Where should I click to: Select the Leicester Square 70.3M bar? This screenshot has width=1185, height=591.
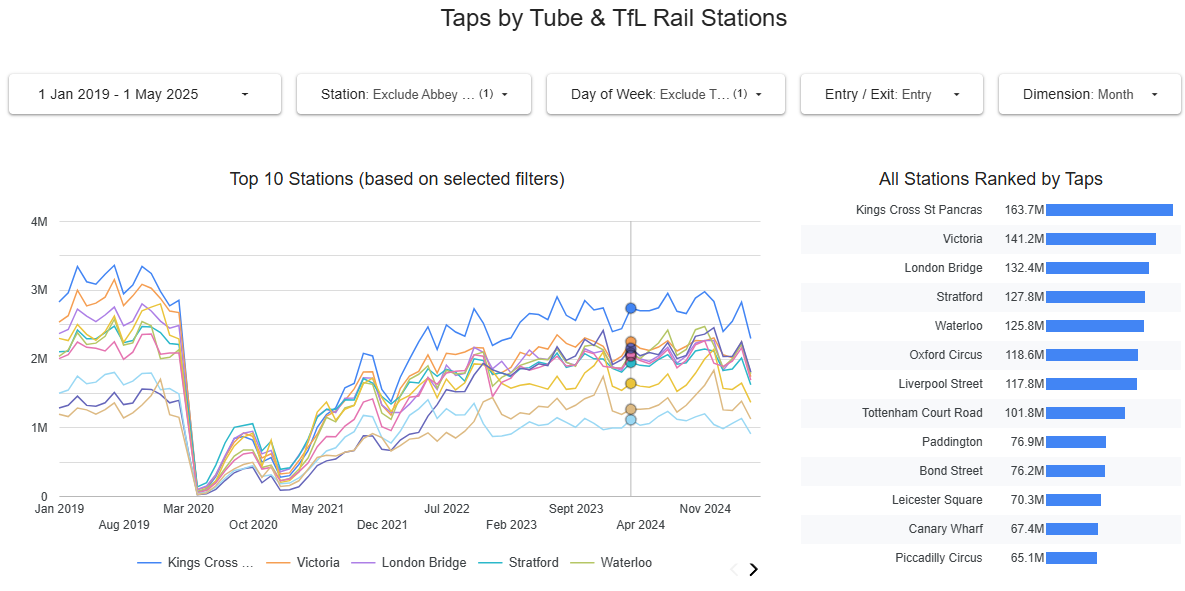pyautogui.click(x=1073, y=500)
